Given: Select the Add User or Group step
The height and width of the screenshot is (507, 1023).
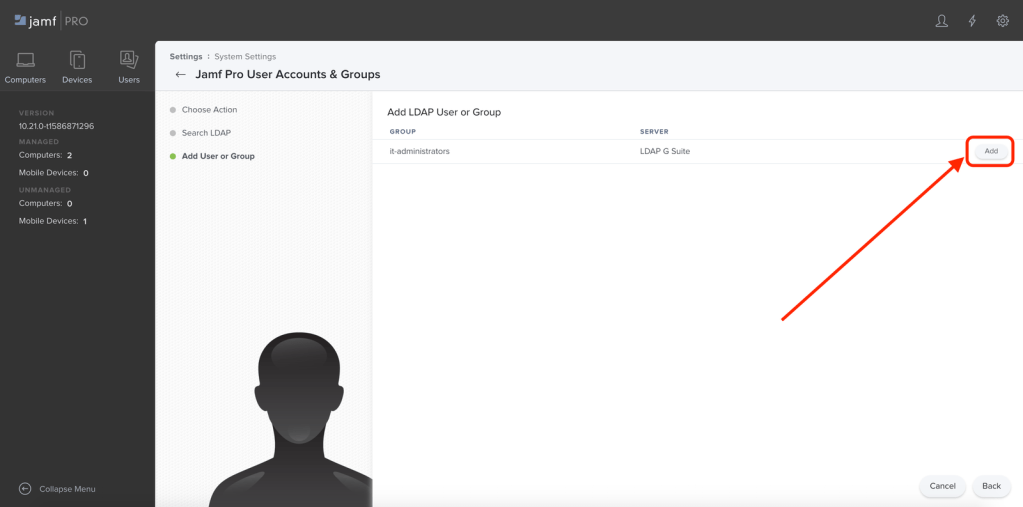Looking at the screenshot, I should tap(218, 156).
